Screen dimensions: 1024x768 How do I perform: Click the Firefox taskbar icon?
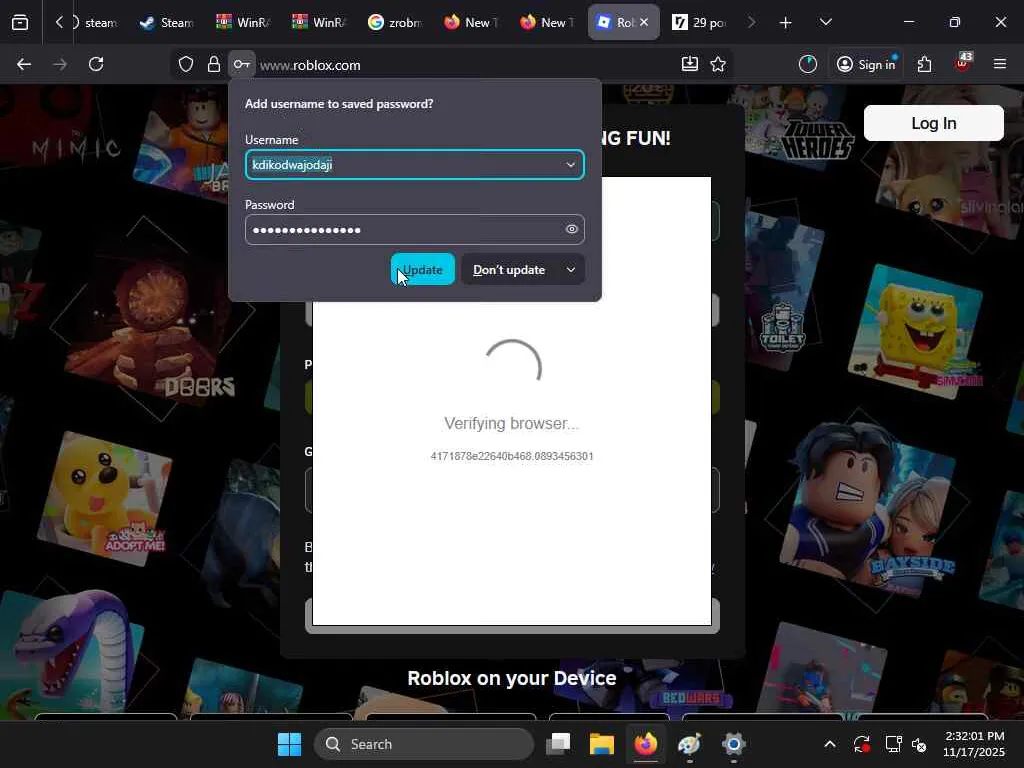[x=646, y=744]
